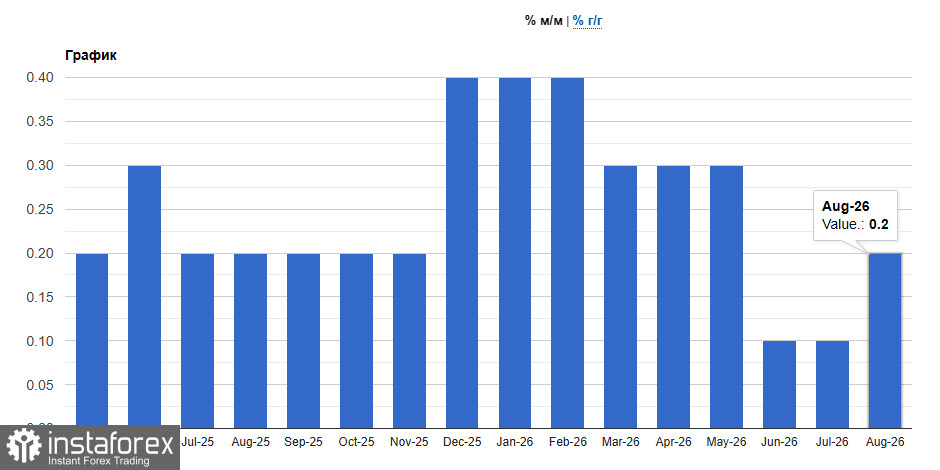The image size is (940, 470).
Task: Click the 0.15 y-axis label
Action: [x=41, y=297]
